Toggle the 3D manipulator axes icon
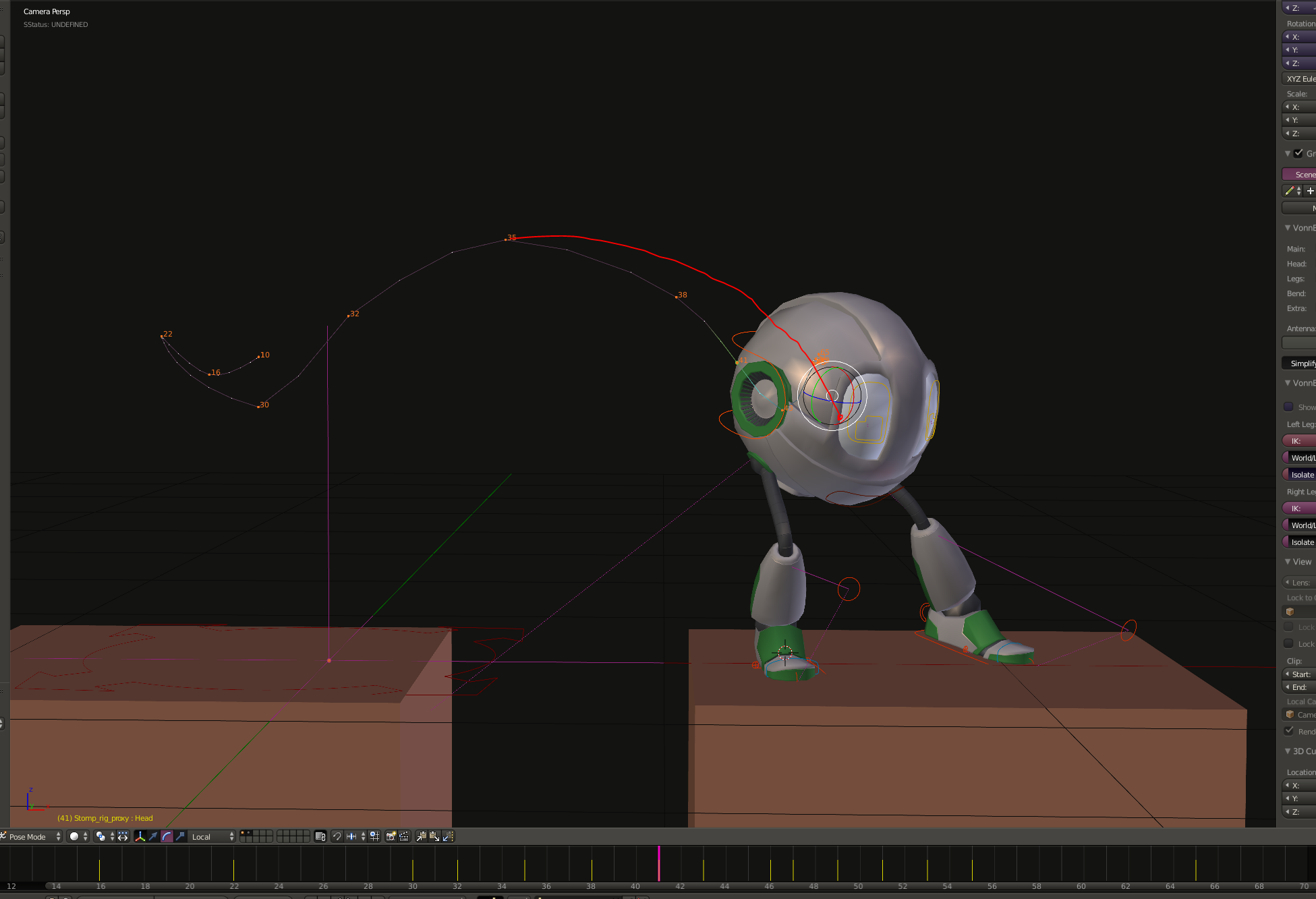Image resolution: width=1316 pixels, height=899 pixels. pos(140,836)
